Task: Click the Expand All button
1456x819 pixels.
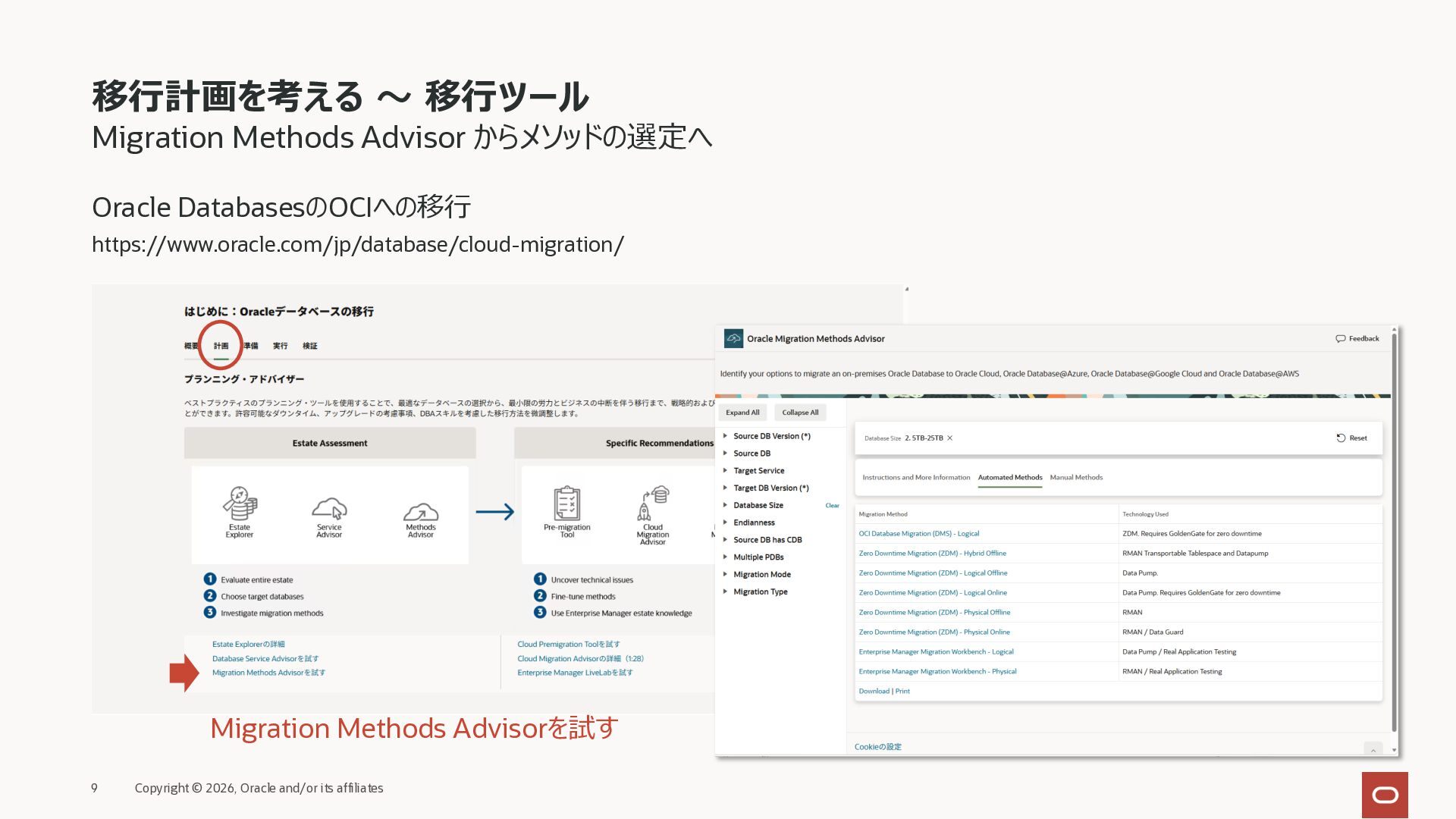Action: click(x=742, y=413)
